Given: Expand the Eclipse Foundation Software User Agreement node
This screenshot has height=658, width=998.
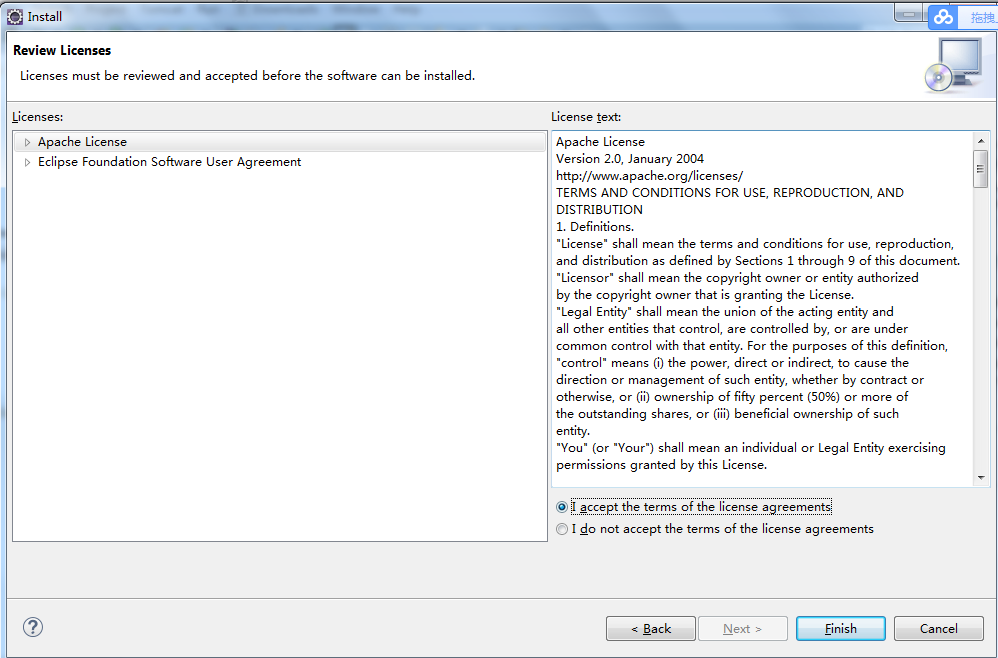Looking at the screenshot, I should (x=28, y=162).
